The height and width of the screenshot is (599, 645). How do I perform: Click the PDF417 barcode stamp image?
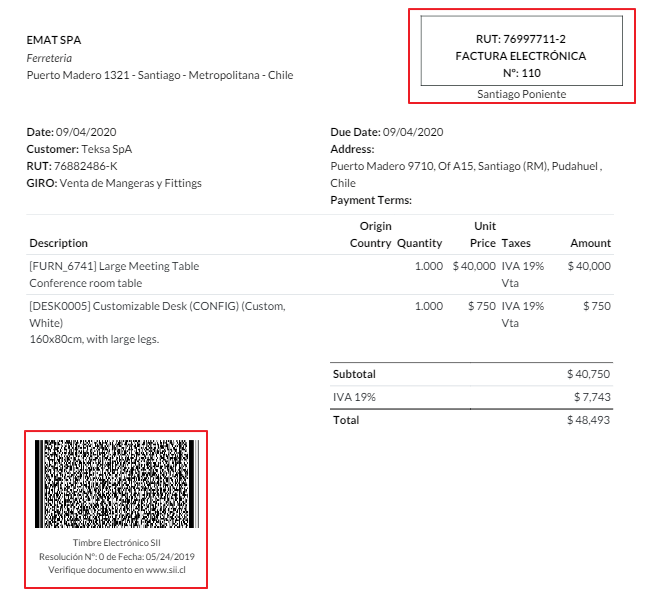117,483
